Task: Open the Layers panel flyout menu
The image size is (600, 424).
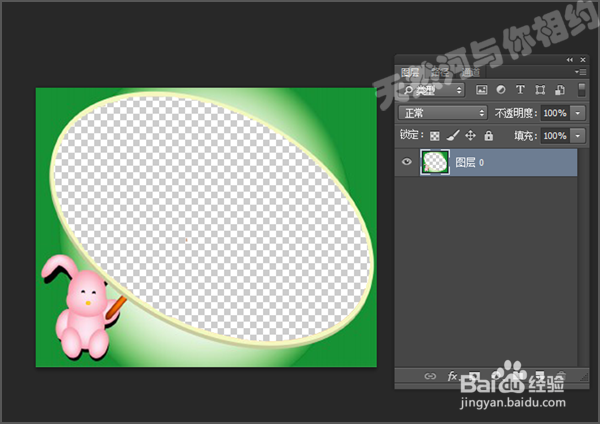Action: pos(580,72)
